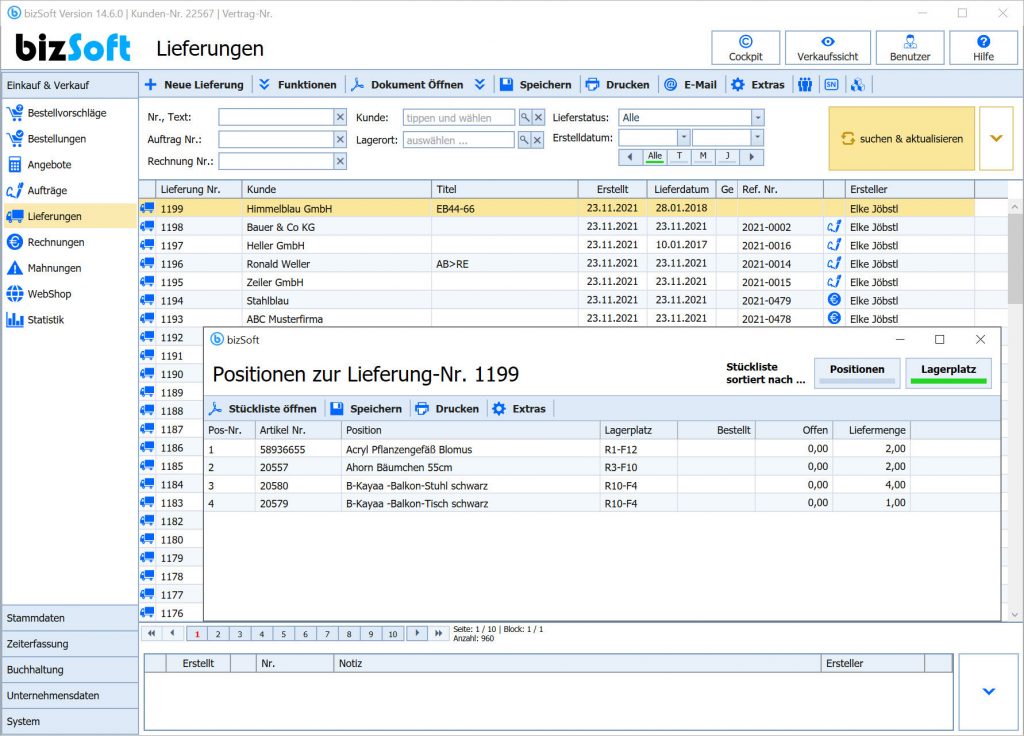1024x736 pixels.
Task: Step to the previous date period
Action: (630, 157)
